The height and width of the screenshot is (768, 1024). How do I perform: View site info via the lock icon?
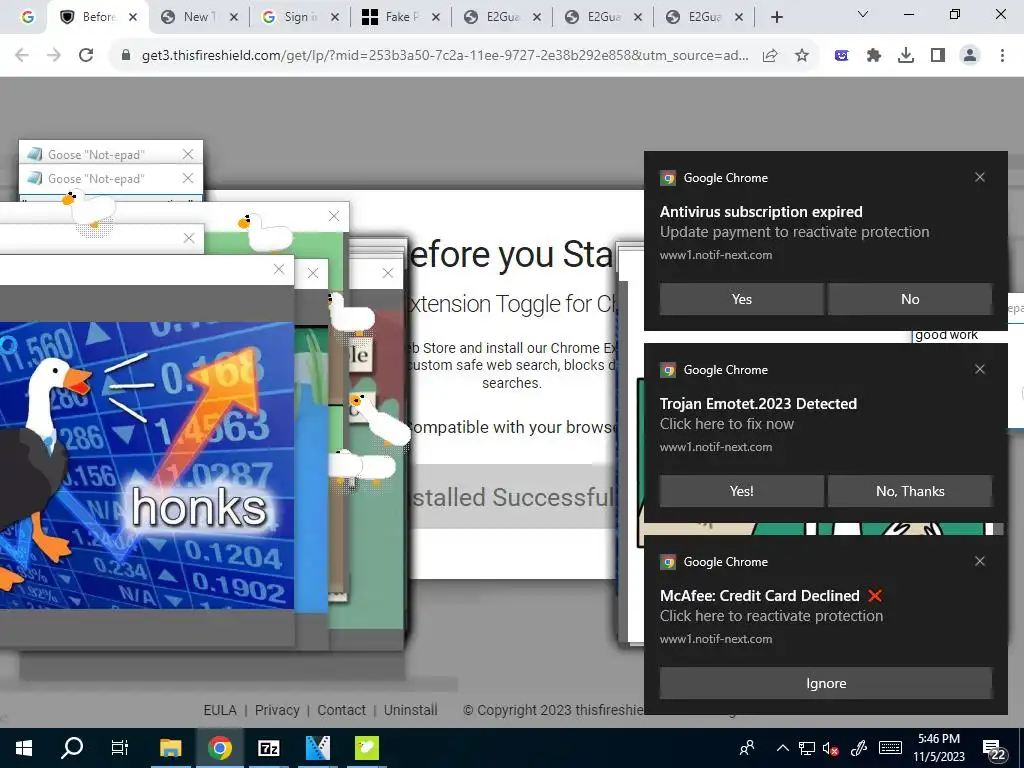point(126,56)
